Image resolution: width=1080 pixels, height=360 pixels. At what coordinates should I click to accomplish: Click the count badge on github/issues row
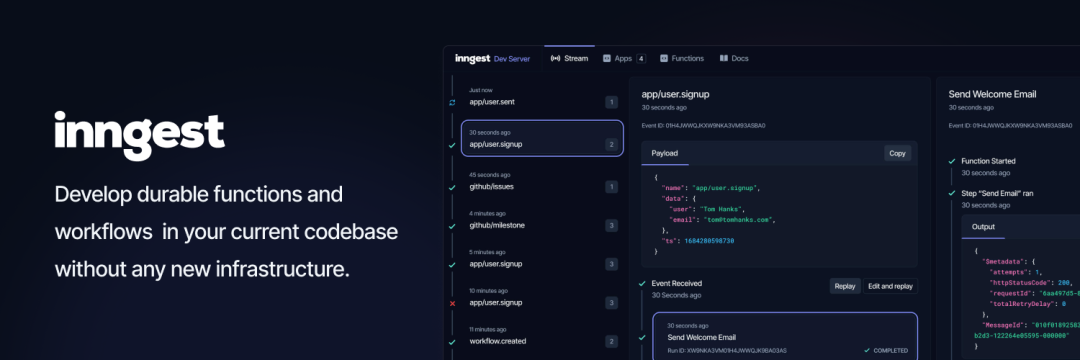click(x=611, y=187)
